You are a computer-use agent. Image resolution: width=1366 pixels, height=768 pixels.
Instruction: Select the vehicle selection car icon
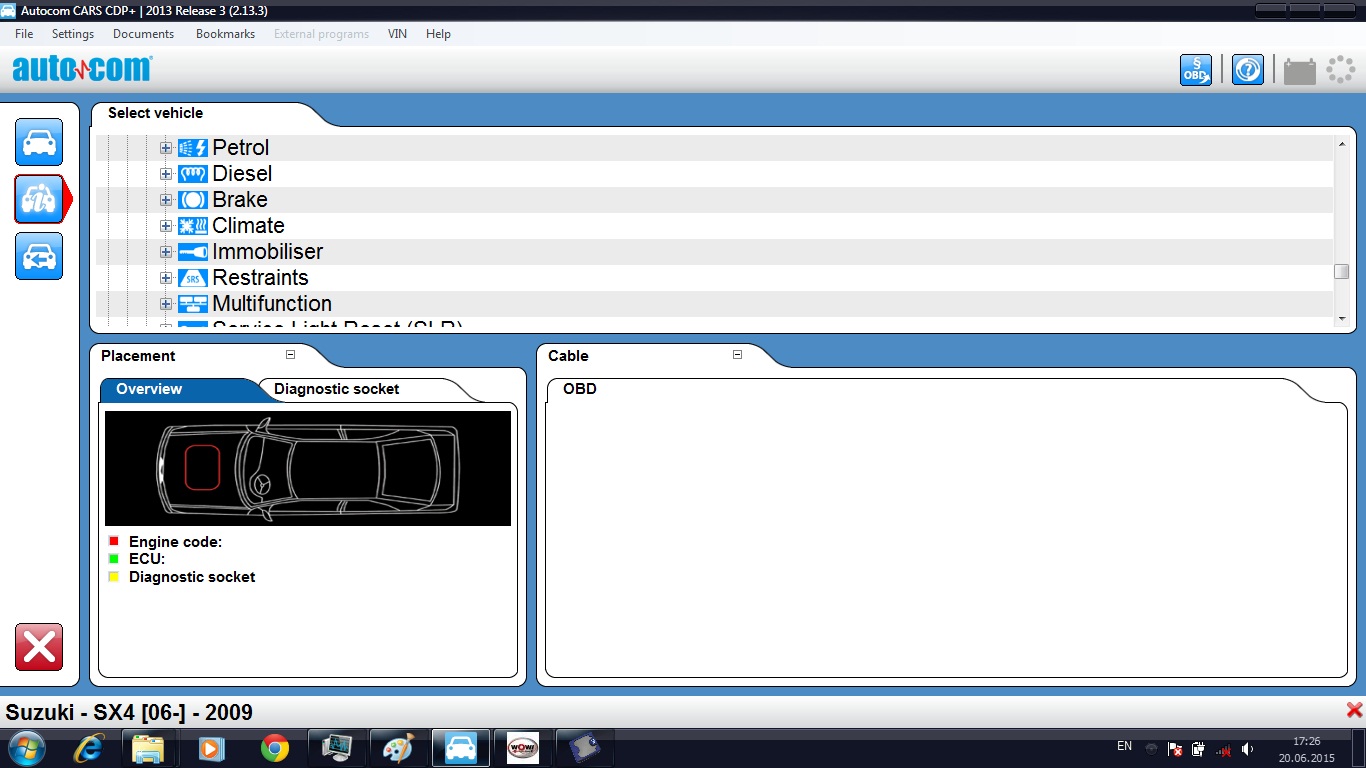pos(39,142)
